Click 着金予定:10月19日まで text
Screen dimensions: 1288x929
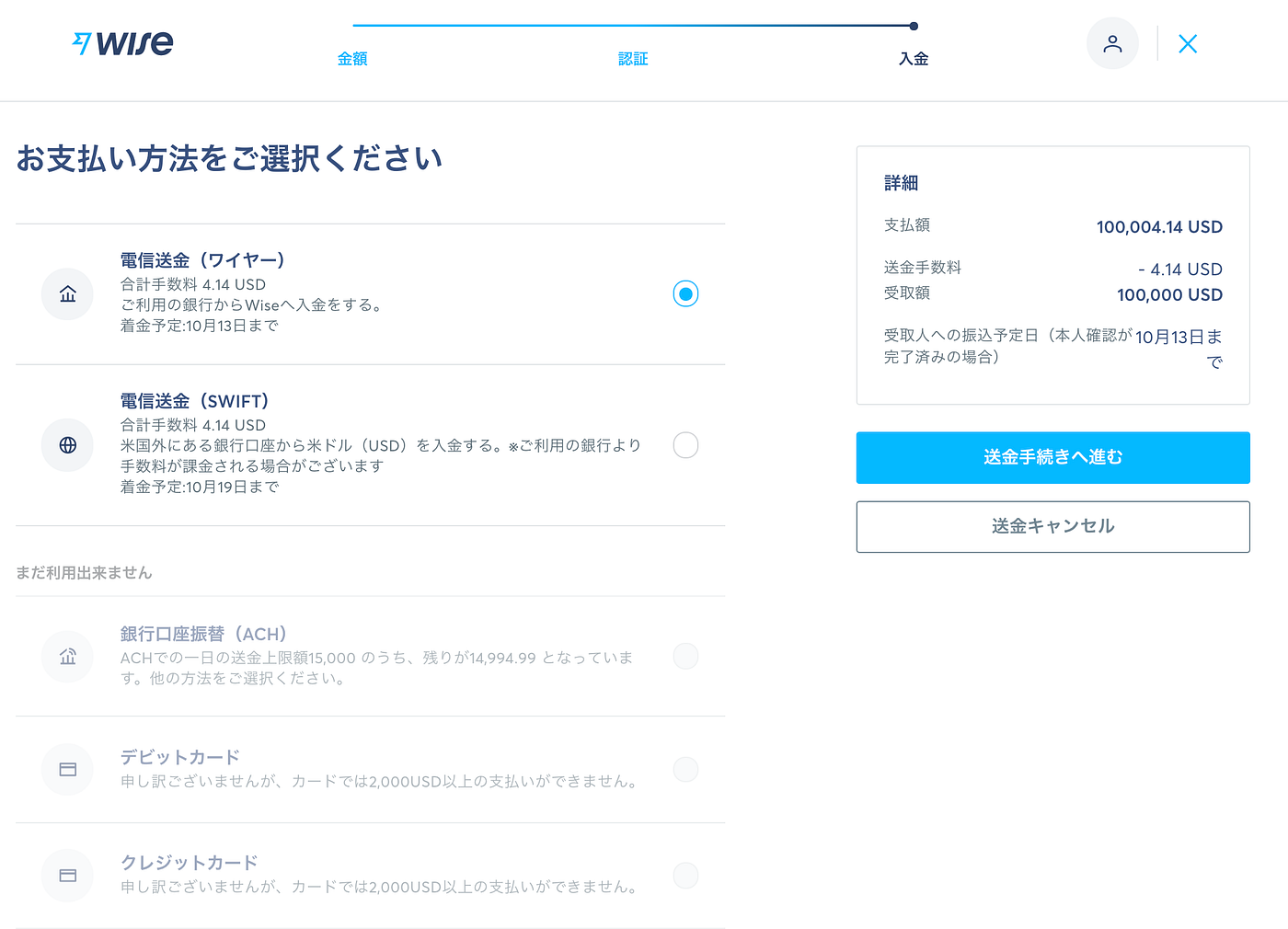point(199,487)
